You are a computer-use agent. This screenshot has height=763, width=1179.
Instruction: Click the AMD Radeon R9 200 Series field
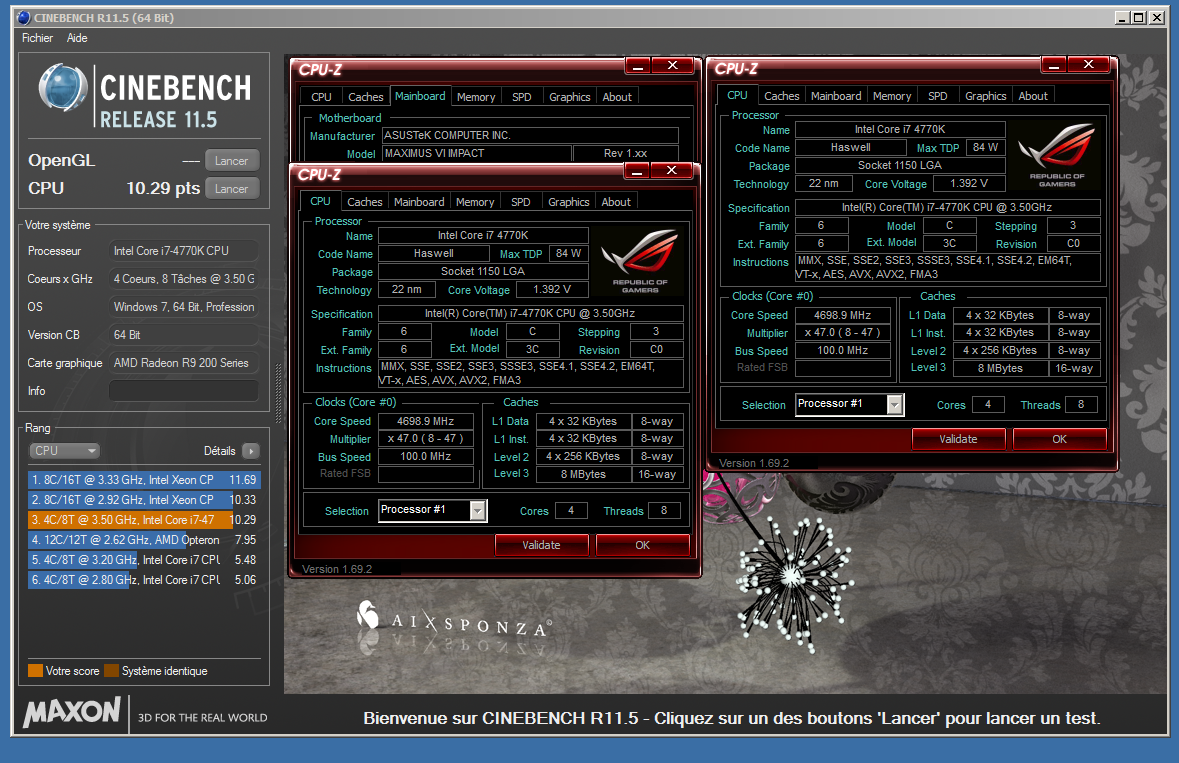[x=184, y=363]
